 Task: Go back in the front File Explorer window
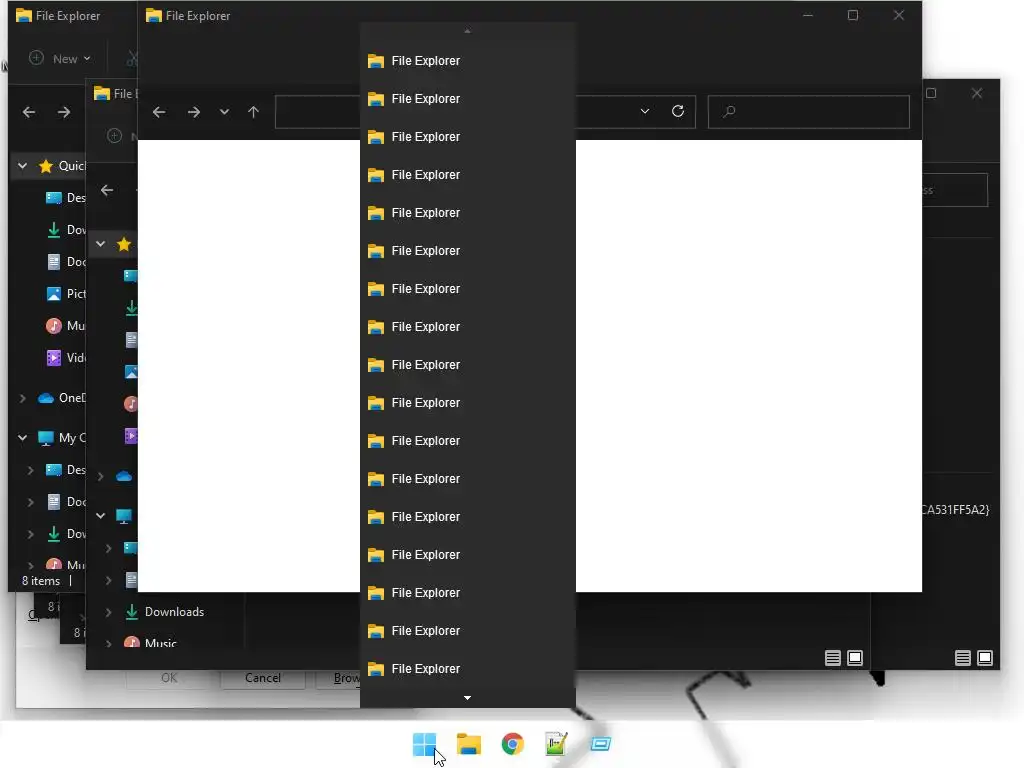[x=159, y=112]
